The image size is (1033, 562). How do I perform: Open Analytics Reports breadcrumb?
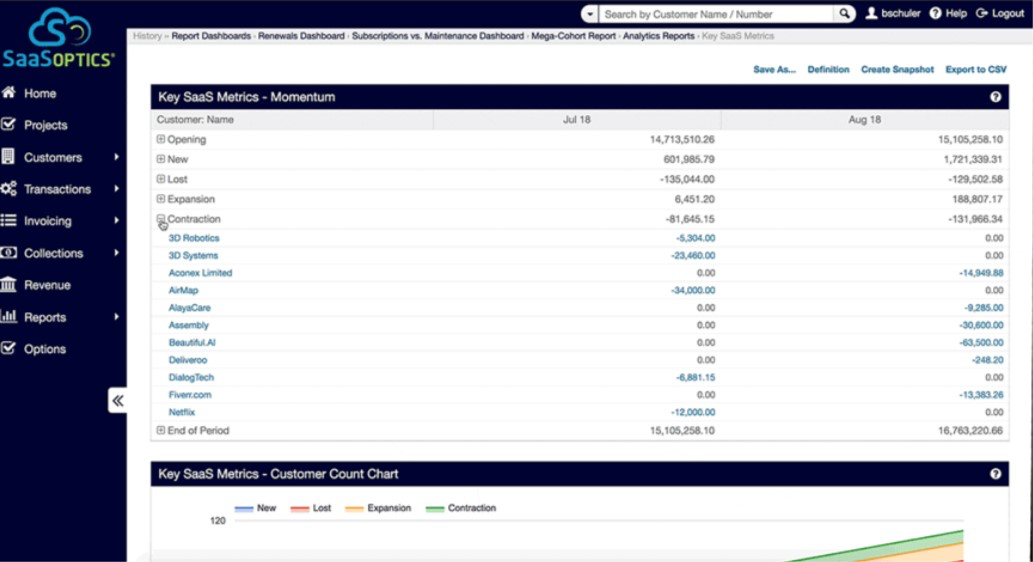pos(658,36)
